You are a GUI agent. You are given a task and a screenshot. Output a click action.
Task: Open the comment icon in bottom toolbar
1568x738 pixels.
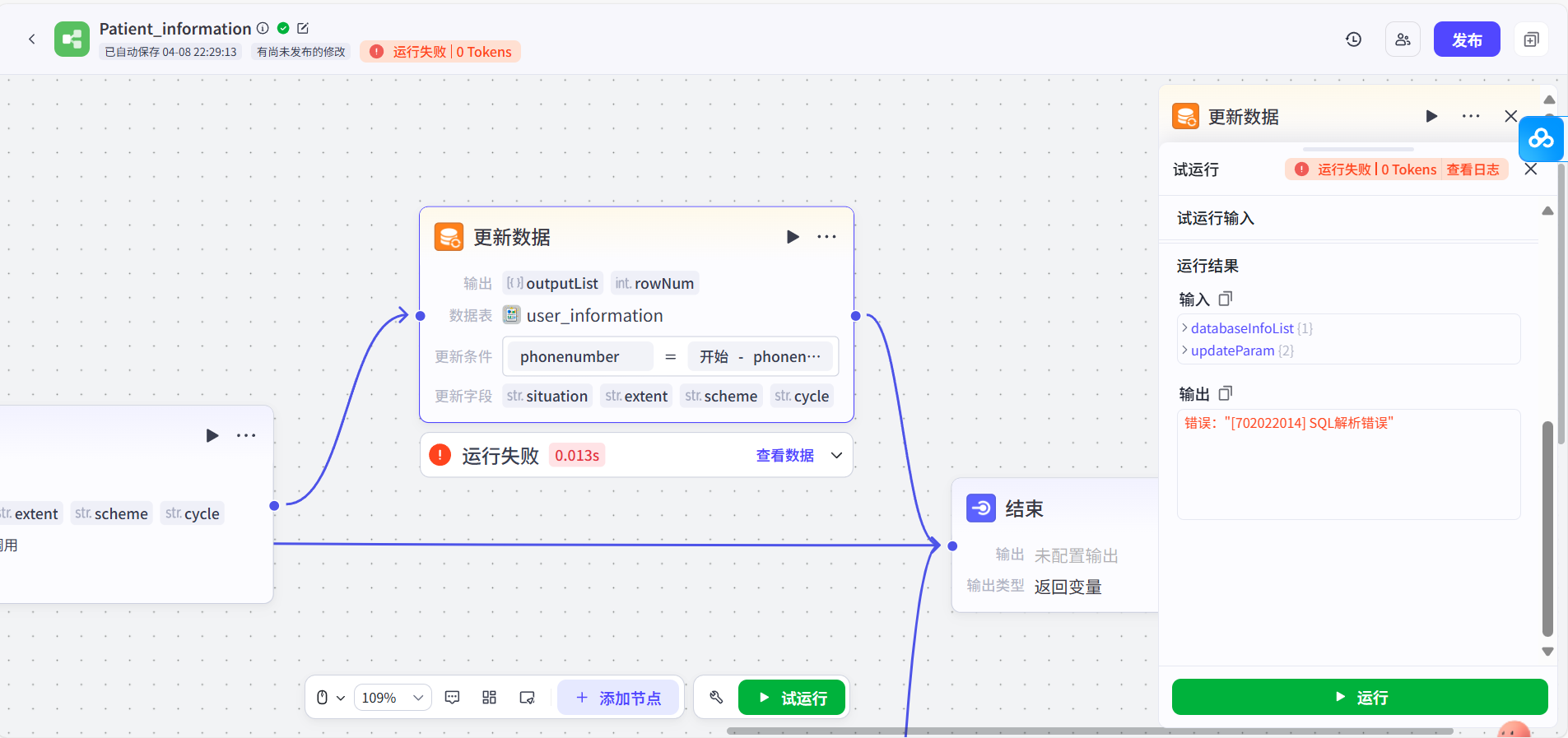(x=452, y=698)
